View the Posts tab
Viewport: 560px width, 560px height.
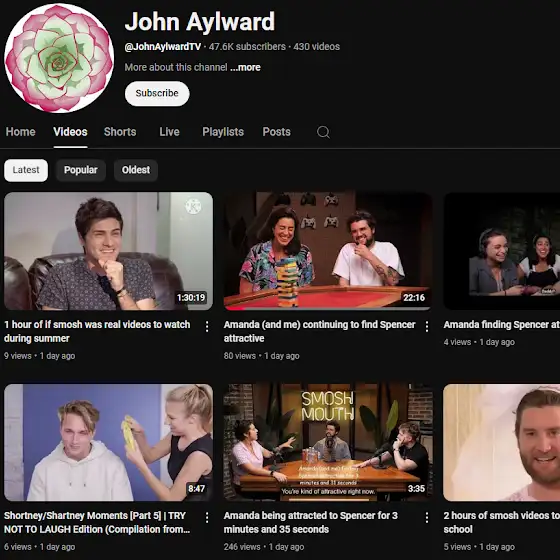[276, 132]
